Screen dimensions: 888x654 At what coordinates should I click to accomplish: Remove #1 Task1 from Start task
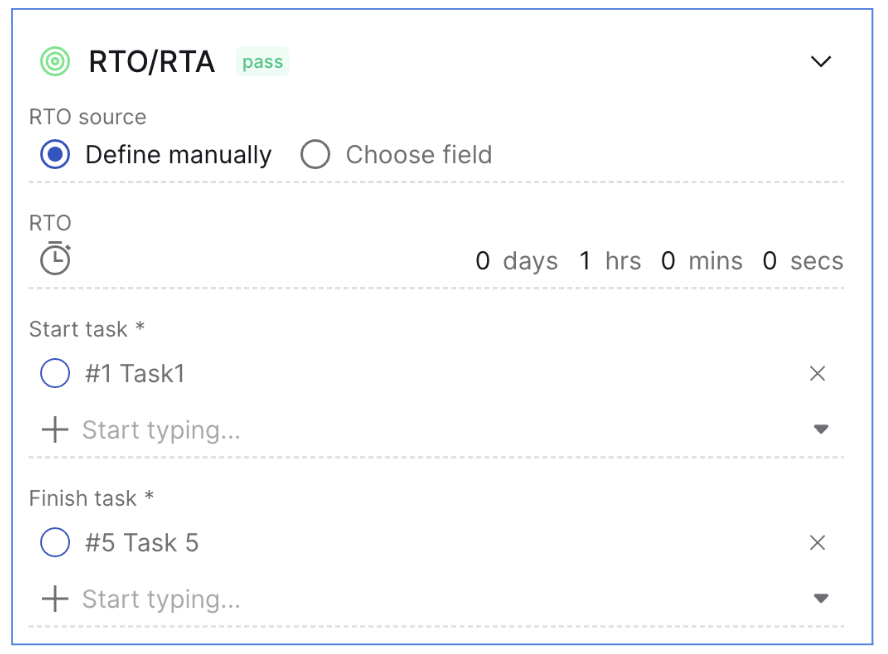817,374
